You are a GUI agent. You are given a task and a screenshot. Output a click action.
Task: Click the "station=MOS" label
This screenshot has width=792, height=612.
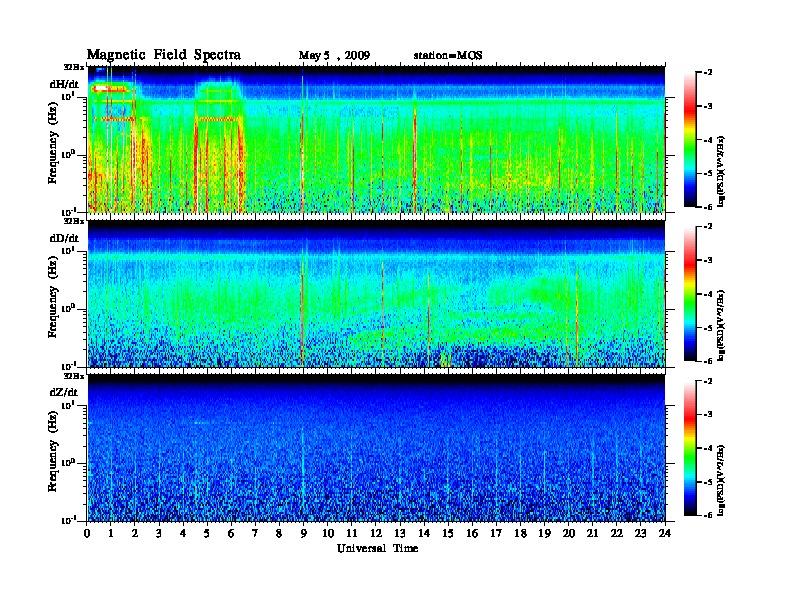(x=448, y=55)
